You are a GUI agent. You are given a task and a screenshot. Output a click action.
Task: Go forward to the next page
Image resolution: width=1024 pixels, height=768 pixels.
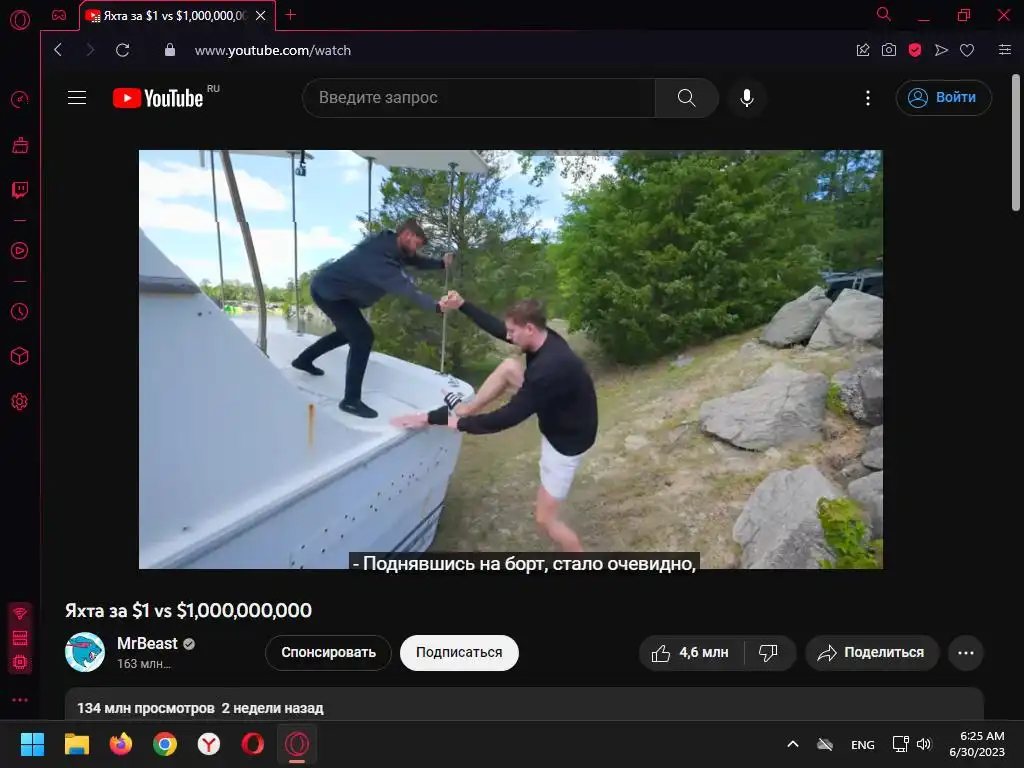click(x=90, y=50)
